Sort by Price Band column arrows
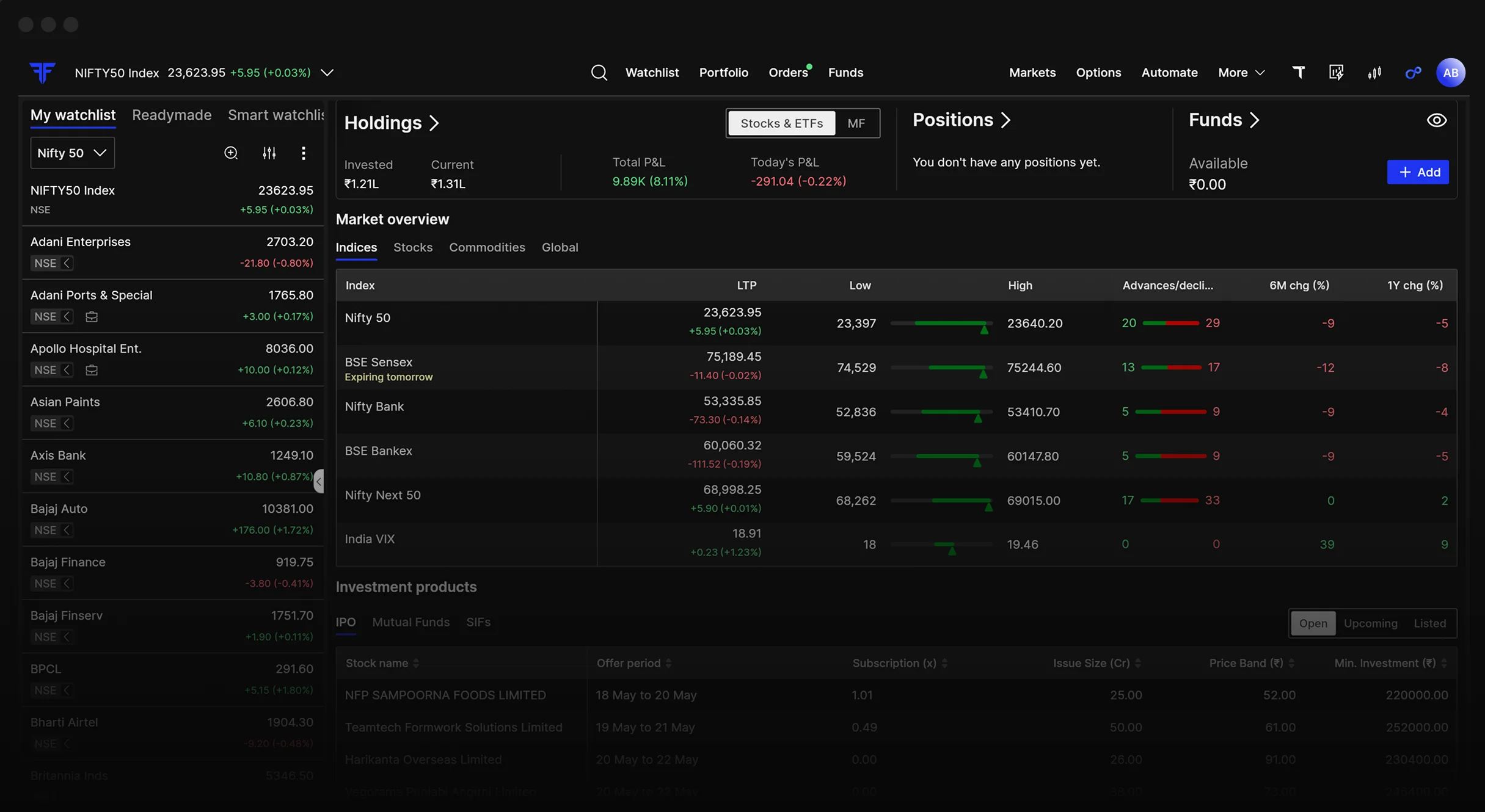Screen dimensions: 1485x812 (x=1291, y=663)
